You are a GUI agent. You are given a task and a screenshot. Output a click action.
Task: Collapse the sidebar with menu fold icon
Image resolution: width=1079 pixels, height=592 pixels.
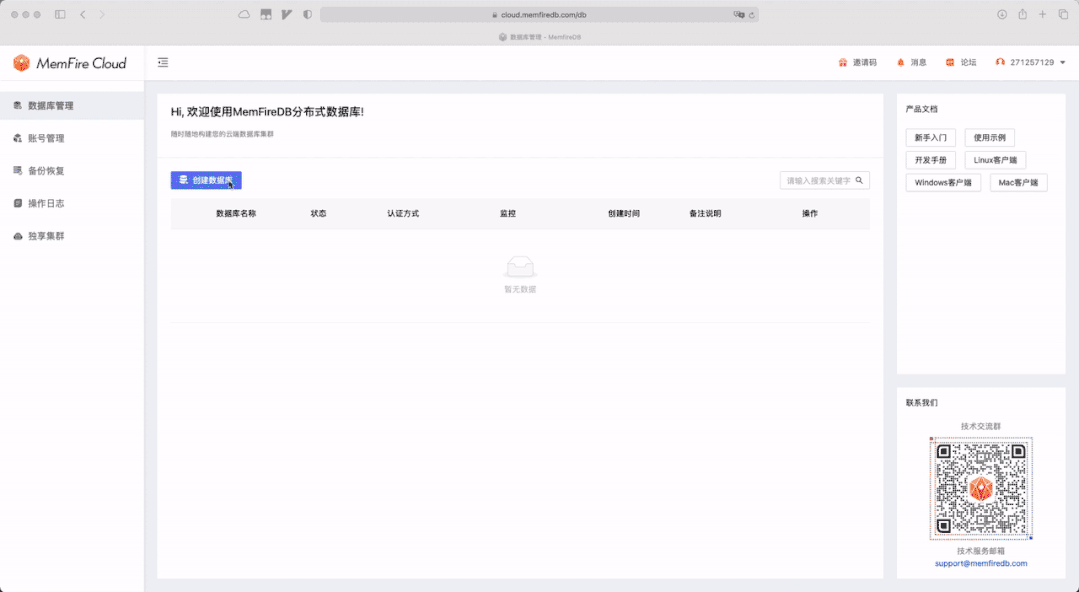(163, 63)
